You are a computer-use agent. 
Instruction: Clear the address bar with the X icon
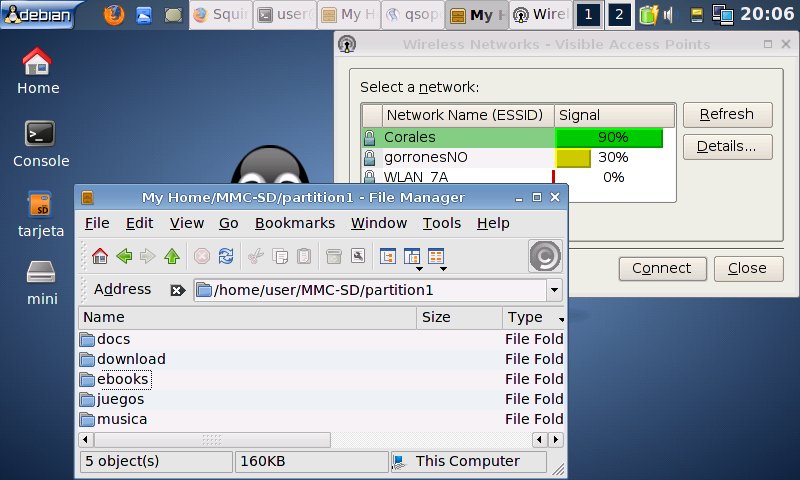[177, 290]
